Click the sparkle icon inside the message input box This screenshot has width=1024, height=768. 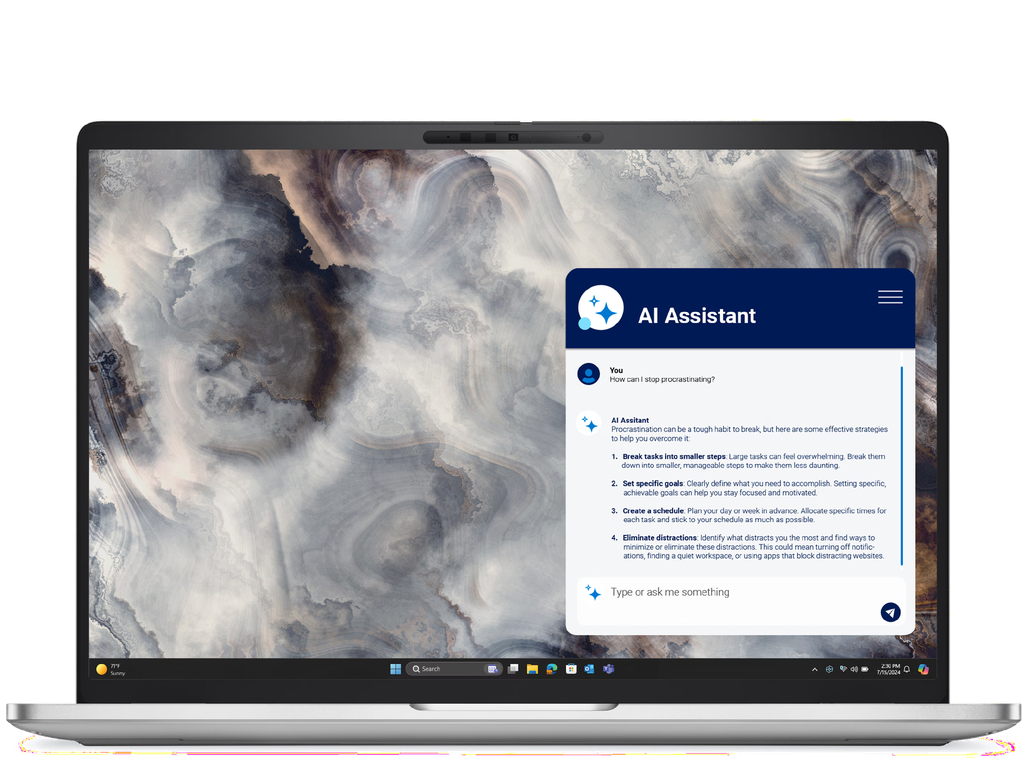click(593, 593)
